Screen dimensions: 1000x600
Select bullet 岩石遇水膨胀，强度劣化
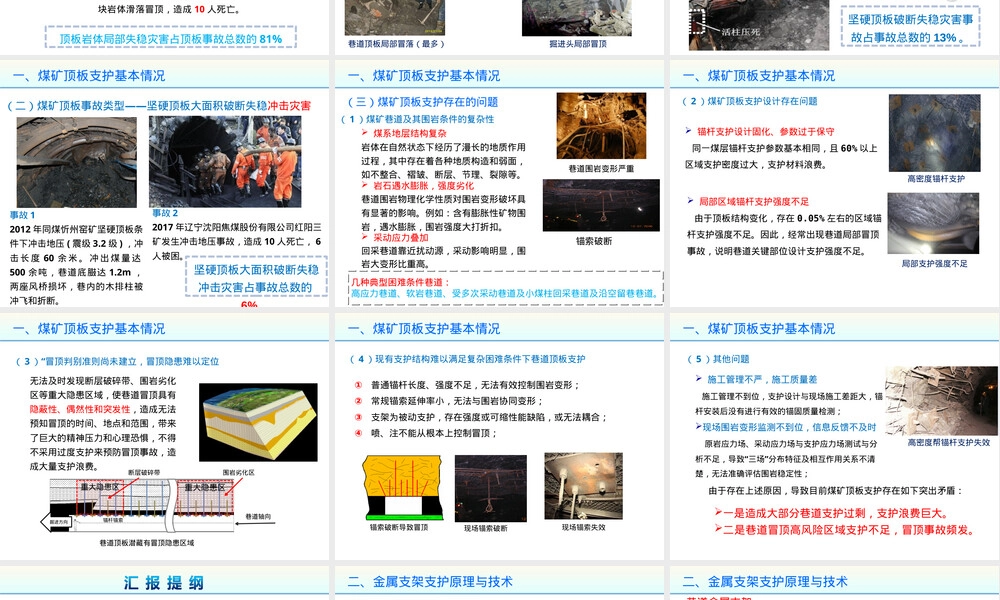coord(423,186)
